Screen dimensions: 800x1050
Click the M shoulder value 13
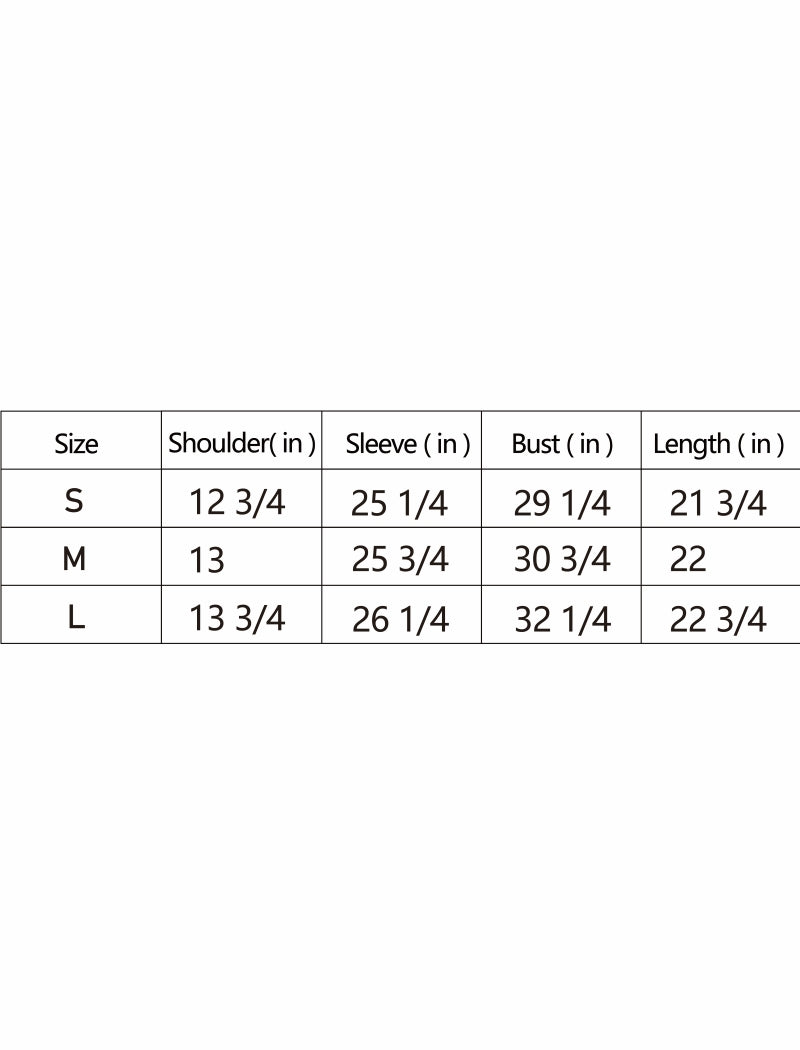(x=207, y=560)
